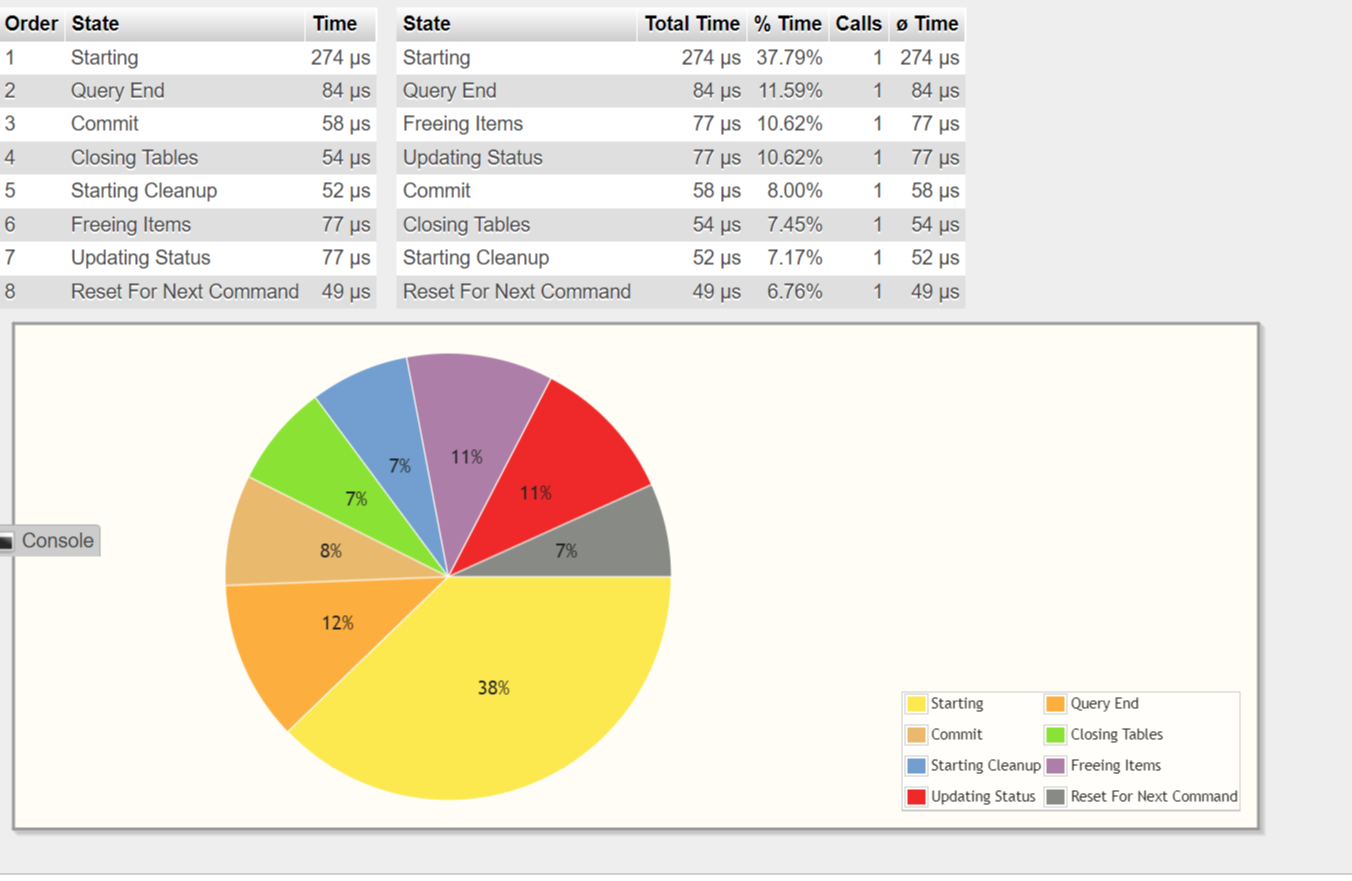
Task: Click the gray Reset For Next Command swatch
Action: click(x=1055, y=797)
